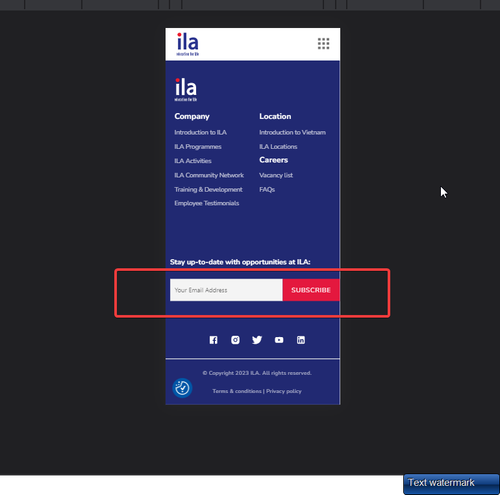
Task: Open the YouTube social icon
Action: pyautogui.click(x=279, y=340)
